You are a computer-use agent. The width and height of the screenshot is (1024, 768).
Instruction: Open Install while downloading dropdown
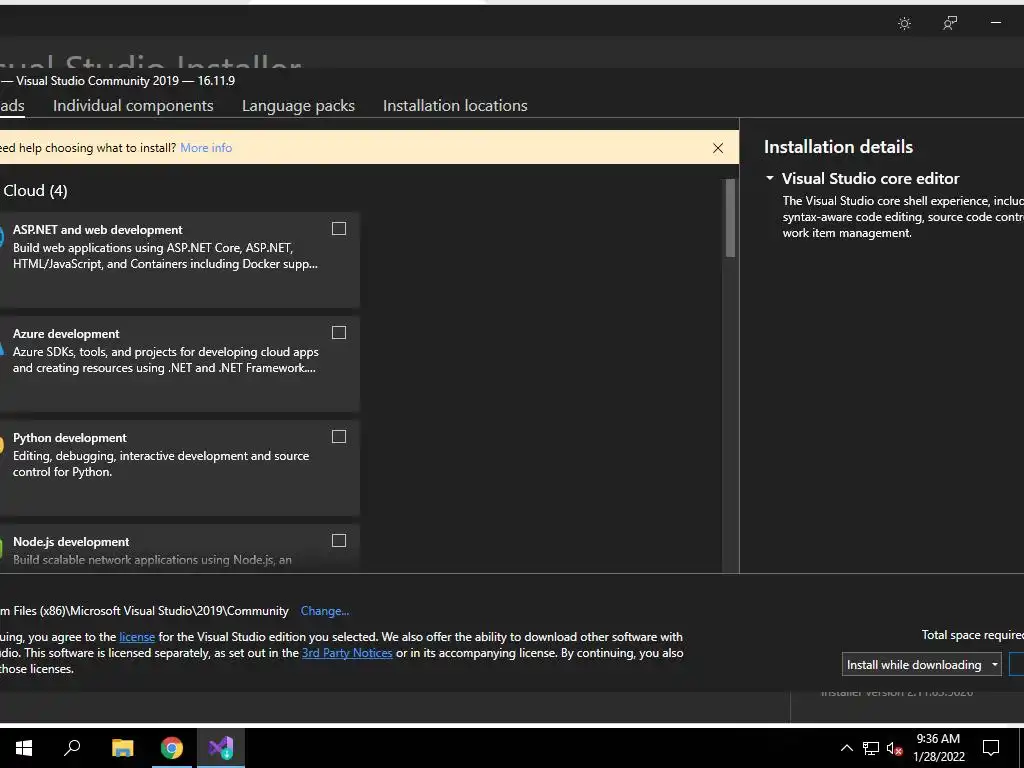pos(921,665)
